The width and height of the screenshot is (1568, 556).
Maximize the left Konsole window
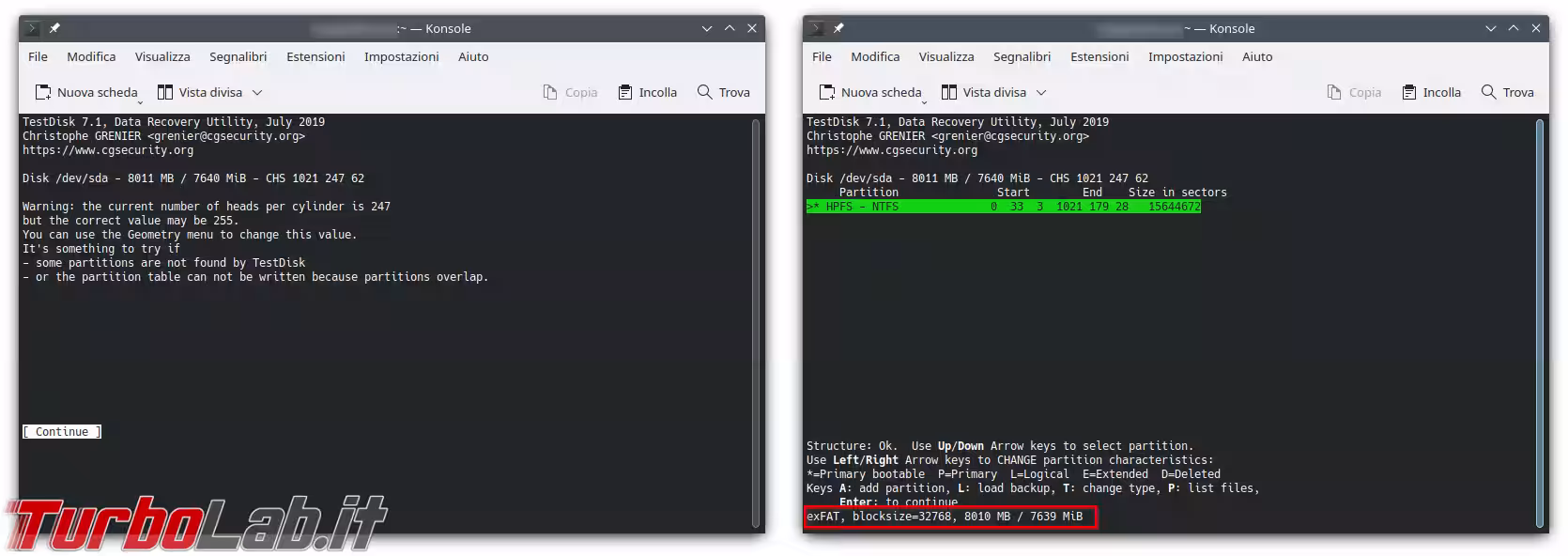point(730,28)
